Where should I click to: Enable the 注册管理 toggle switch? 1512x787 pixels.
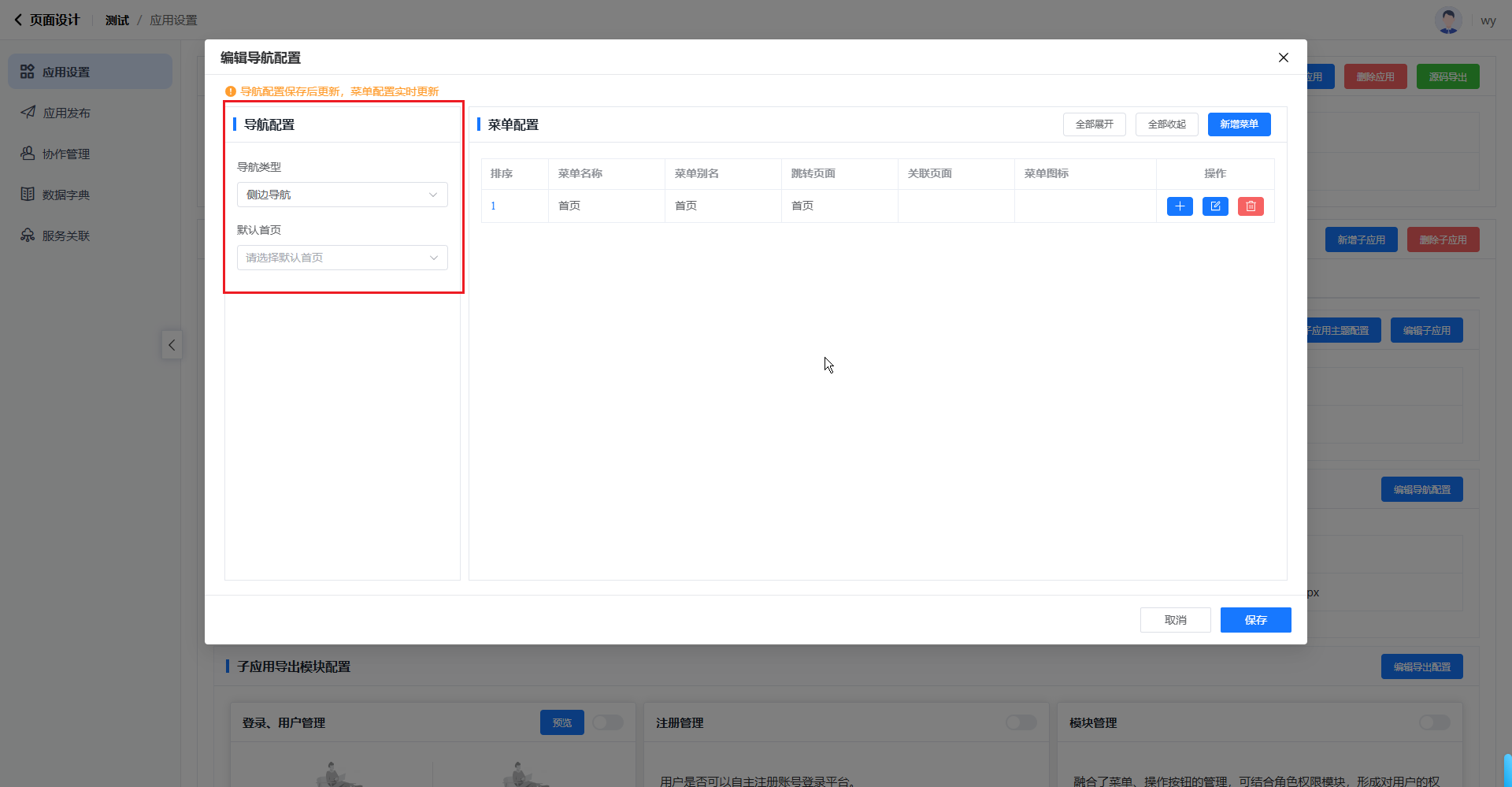(x=1021, y=722)
